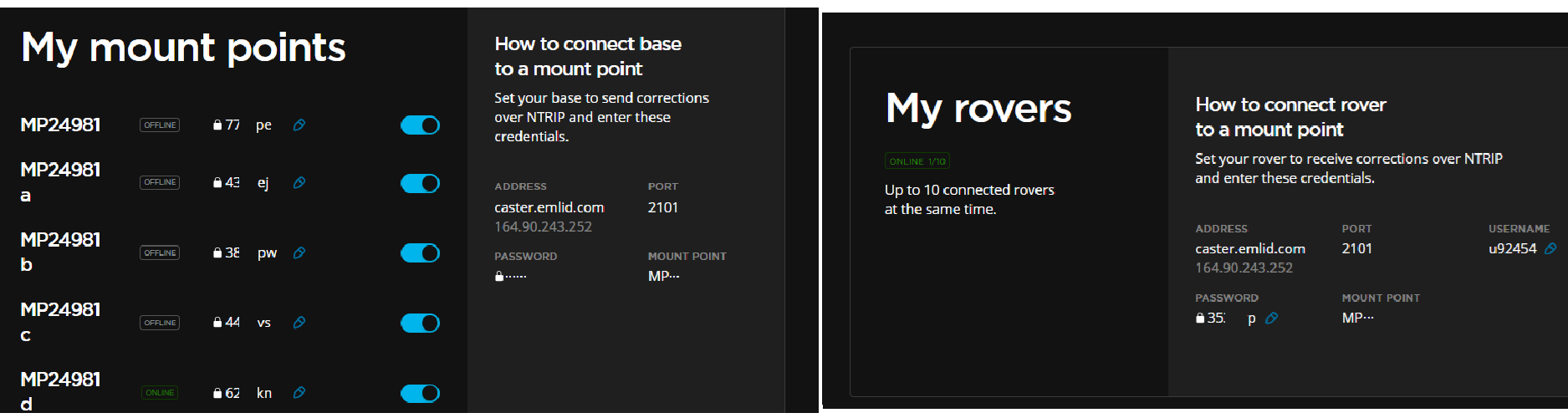Disable the MP24981 mount point toggle
The image size is (1568, 418).
[420, 125]
